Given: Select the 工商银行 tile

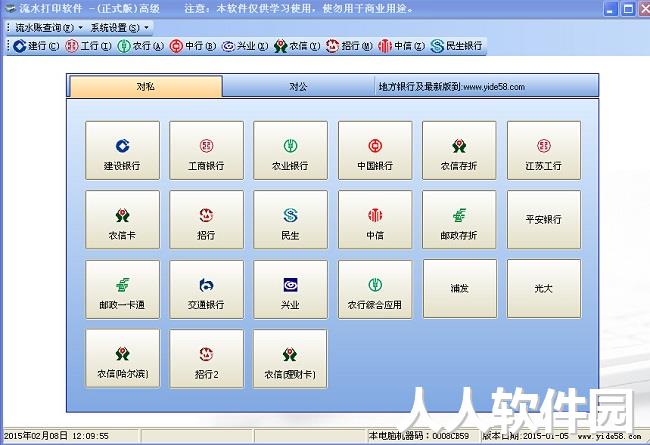Looking at the screenshot, I should (206, 151).
